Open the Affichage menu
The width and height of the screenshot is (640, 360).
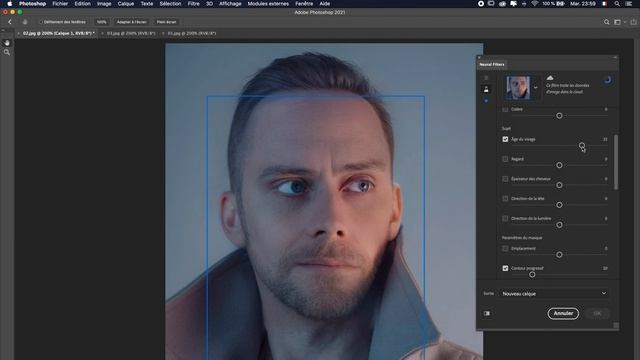pyautogui.click(x=230, y=4)
